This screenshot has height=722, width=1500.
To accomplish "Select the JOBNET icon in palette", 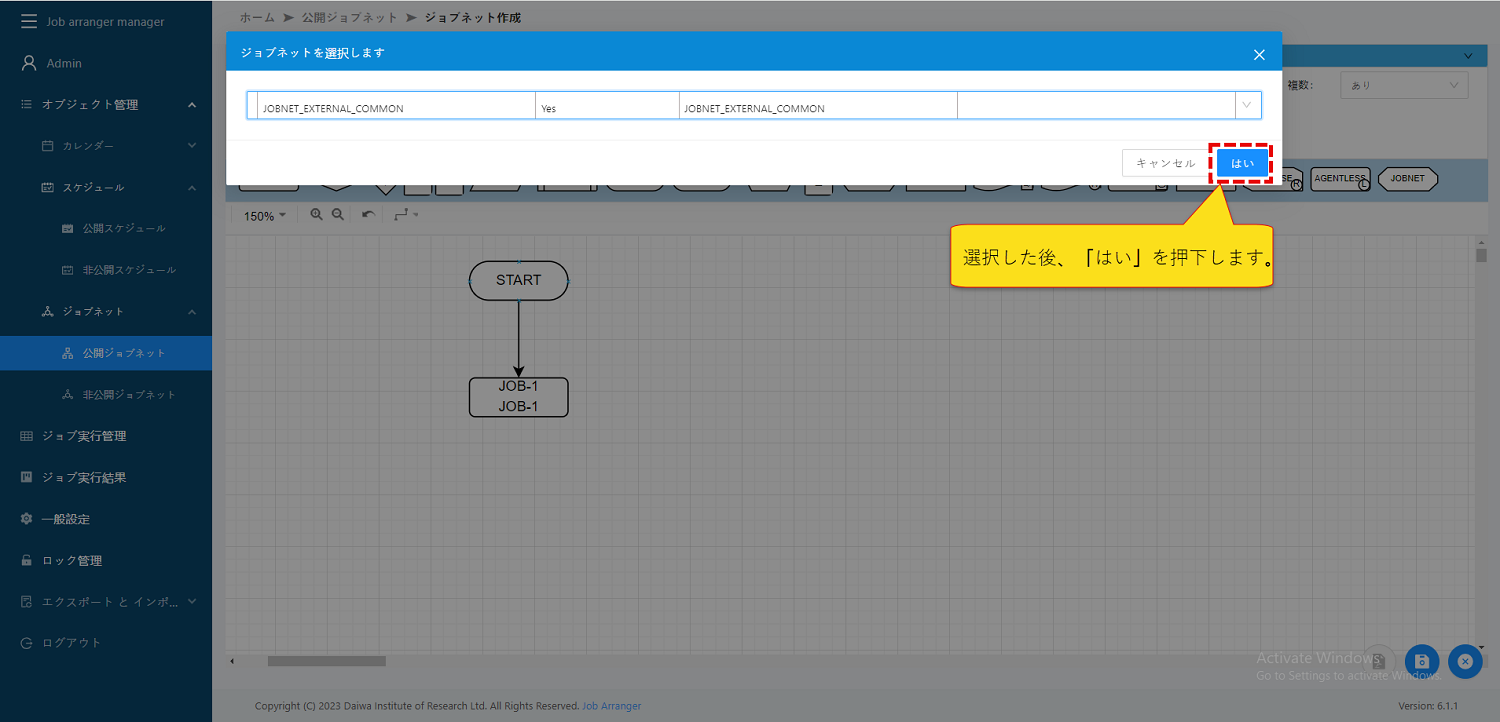I will point(1407,179).
